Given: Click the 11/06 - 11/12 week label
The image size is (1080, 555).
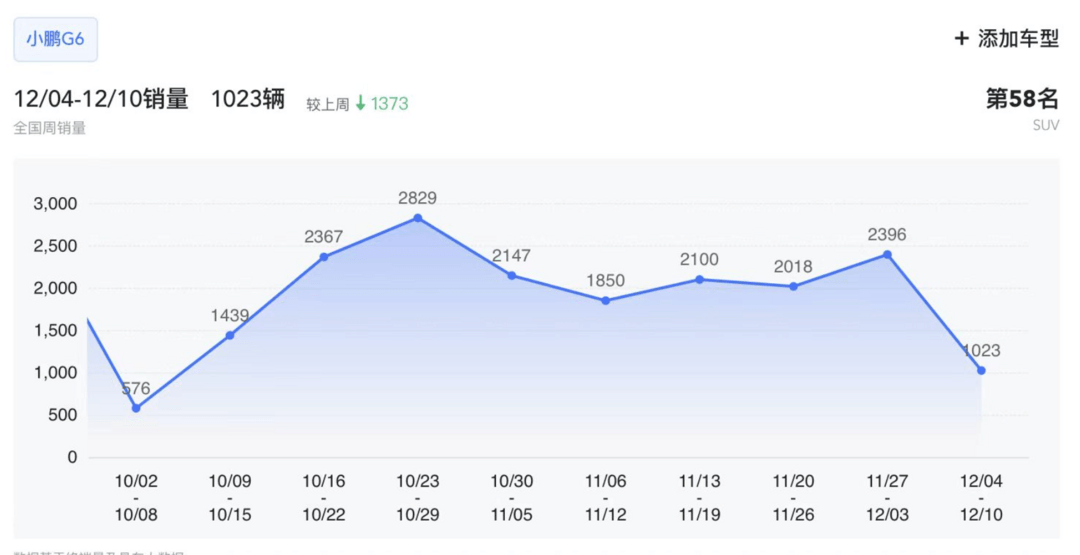Looking at the screenshot, I should pyautogui.click(x=605, y=498).
